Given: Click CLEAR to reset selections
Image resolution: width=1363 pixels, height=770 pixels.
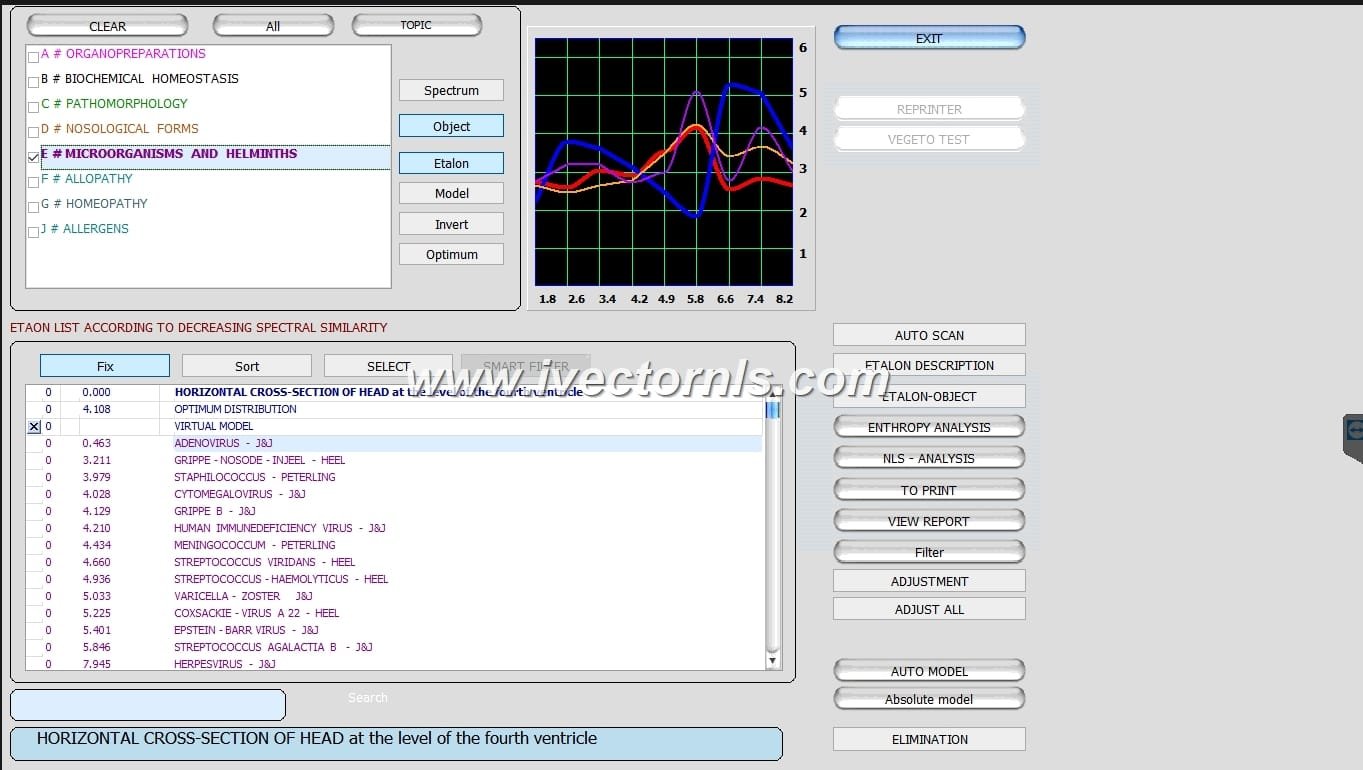Looking at the screenshot, I should point(107,25).
